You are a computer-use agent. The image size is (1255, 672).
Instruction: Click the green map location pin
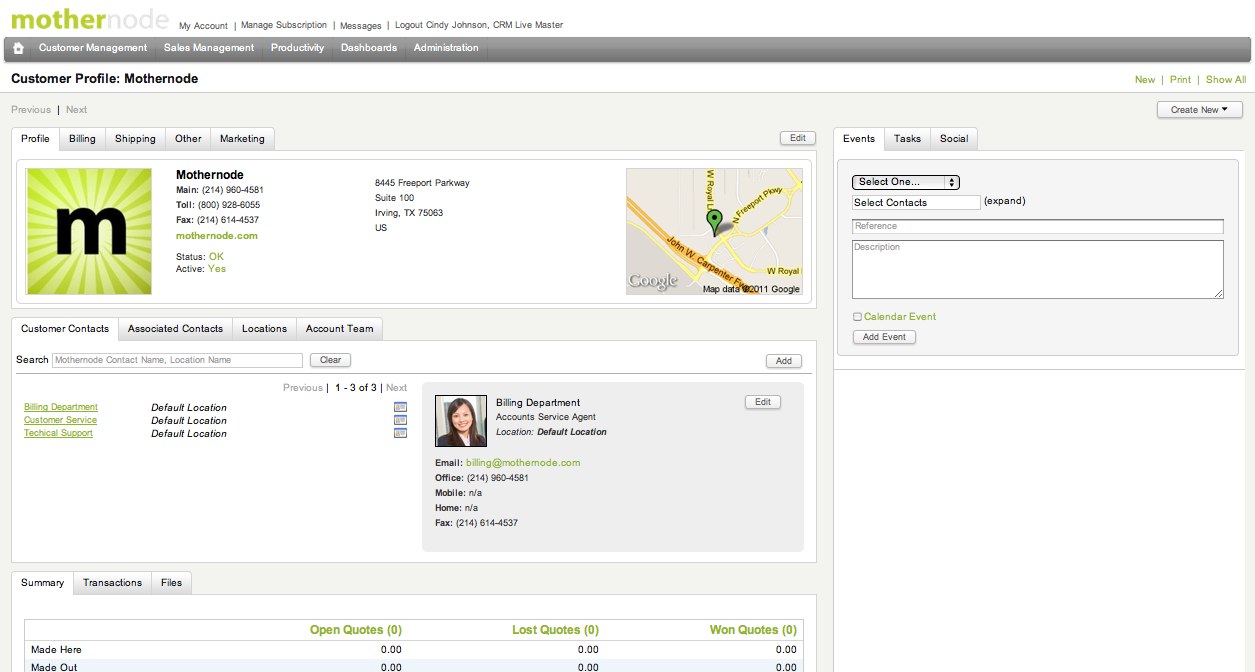tap(713, 221)
